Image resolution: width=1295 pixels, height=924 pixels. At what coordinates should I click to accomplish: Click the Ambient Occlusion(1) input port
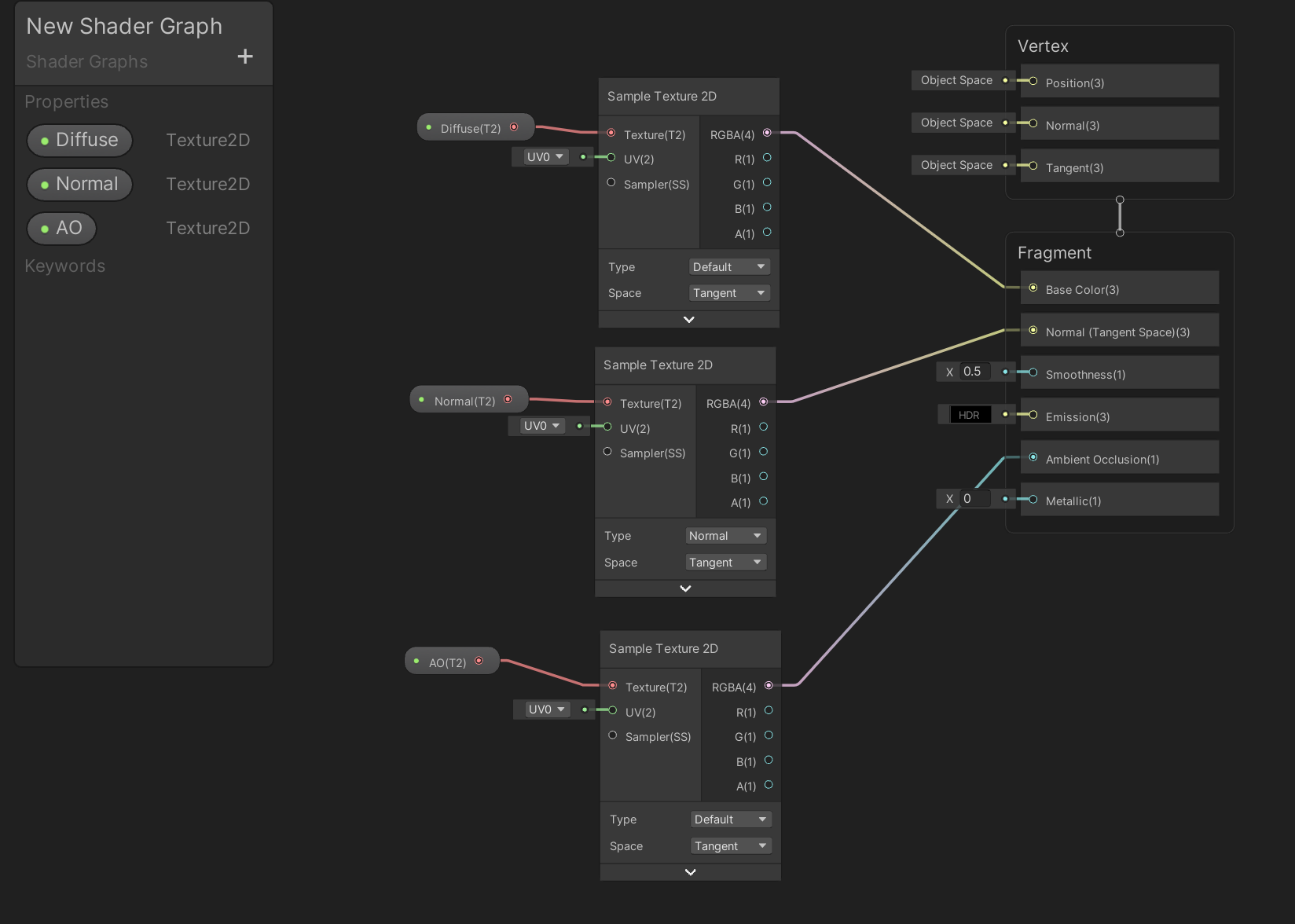tap(1033, 458)
